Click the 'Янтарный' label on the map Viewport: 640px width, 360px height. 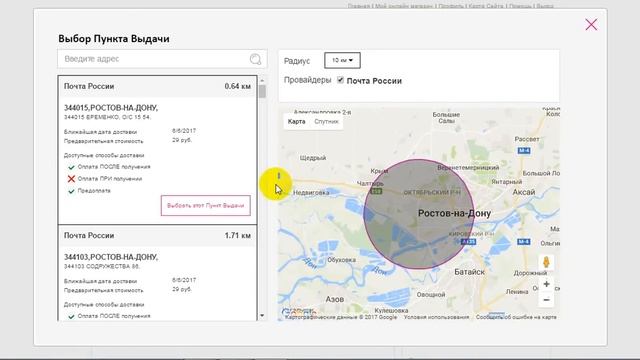(507, 182)
